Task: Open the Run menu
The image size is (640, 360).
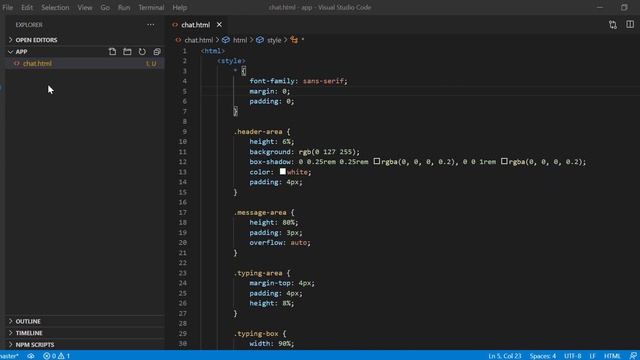Action: (124, 7)
